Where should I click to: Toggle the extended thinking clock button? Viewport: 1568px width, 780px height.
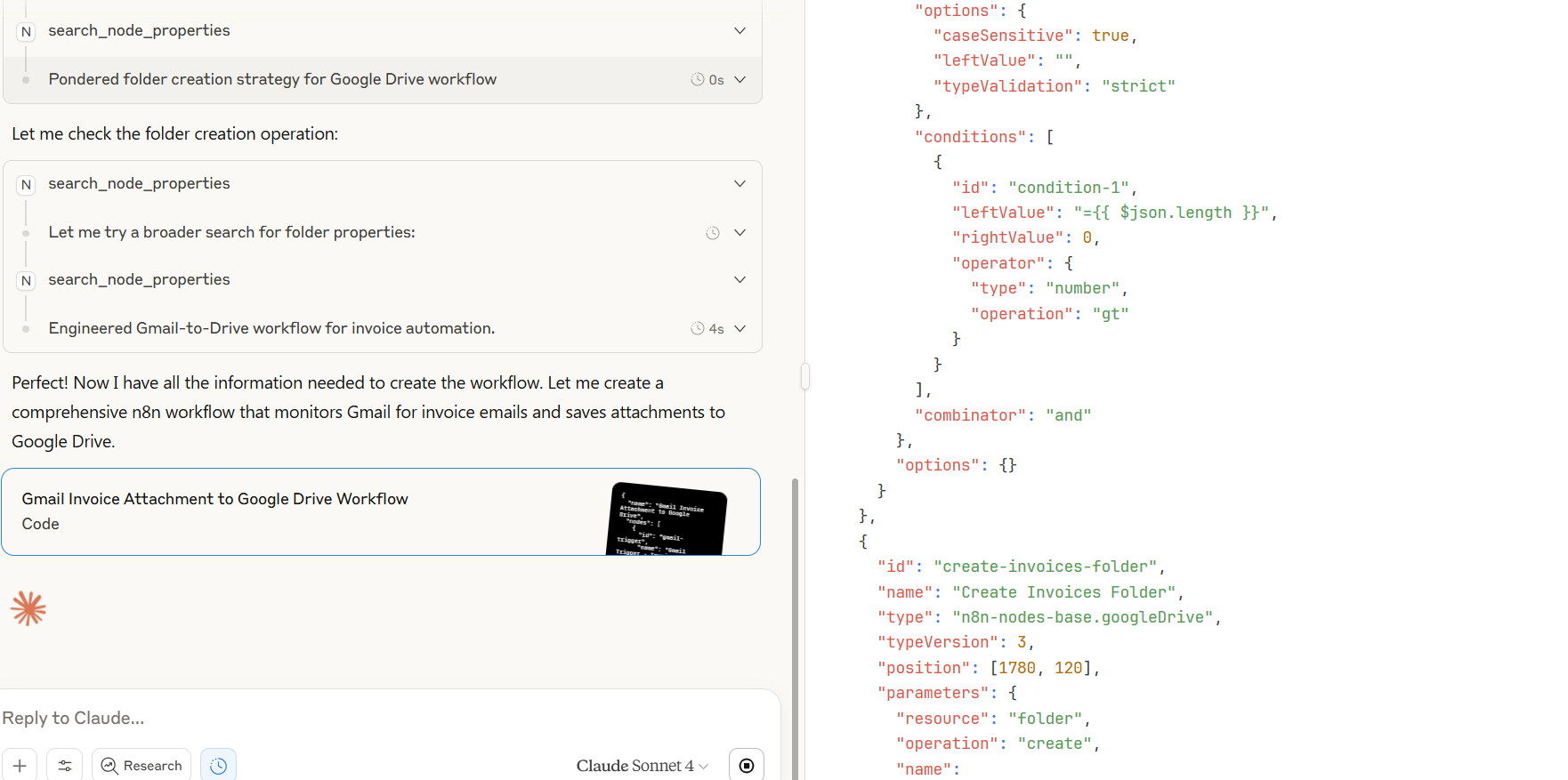click(x=218, y=765)
